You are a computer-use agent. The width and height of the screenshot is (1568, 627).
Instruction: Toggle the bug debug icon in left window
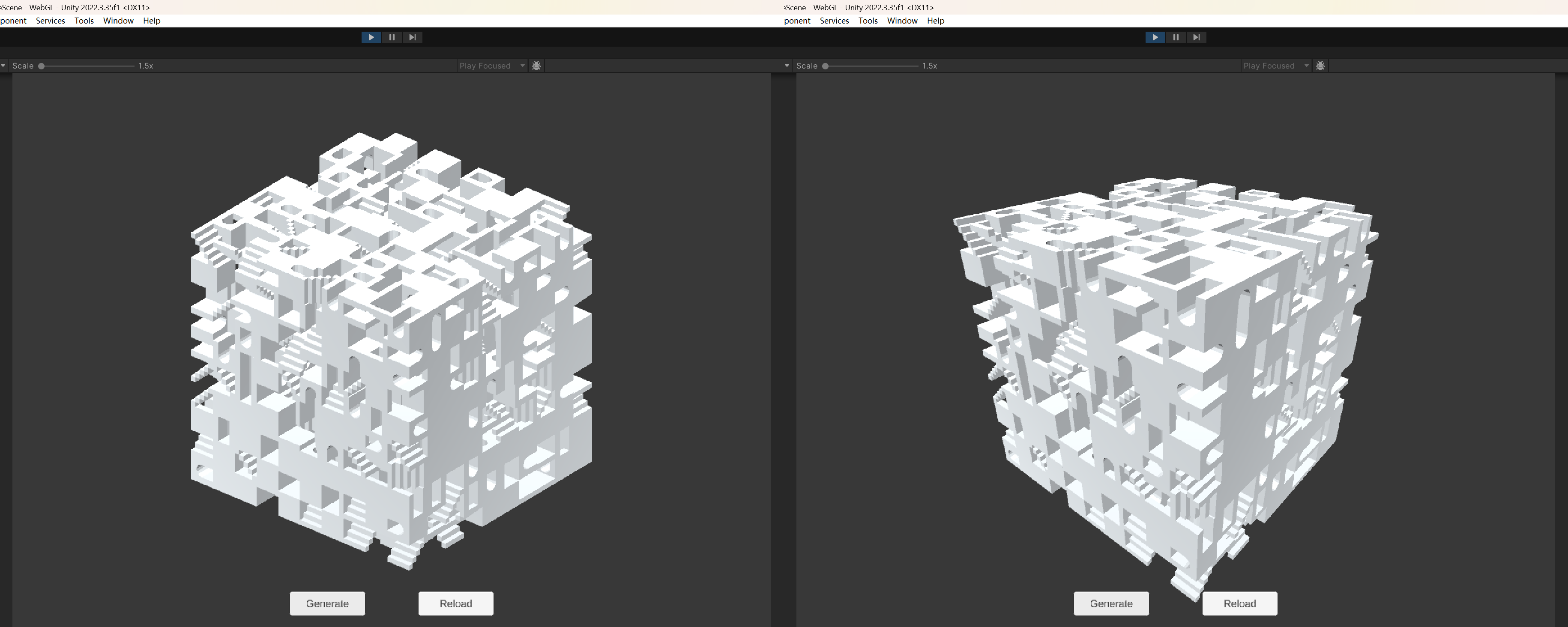coord(536,66)
